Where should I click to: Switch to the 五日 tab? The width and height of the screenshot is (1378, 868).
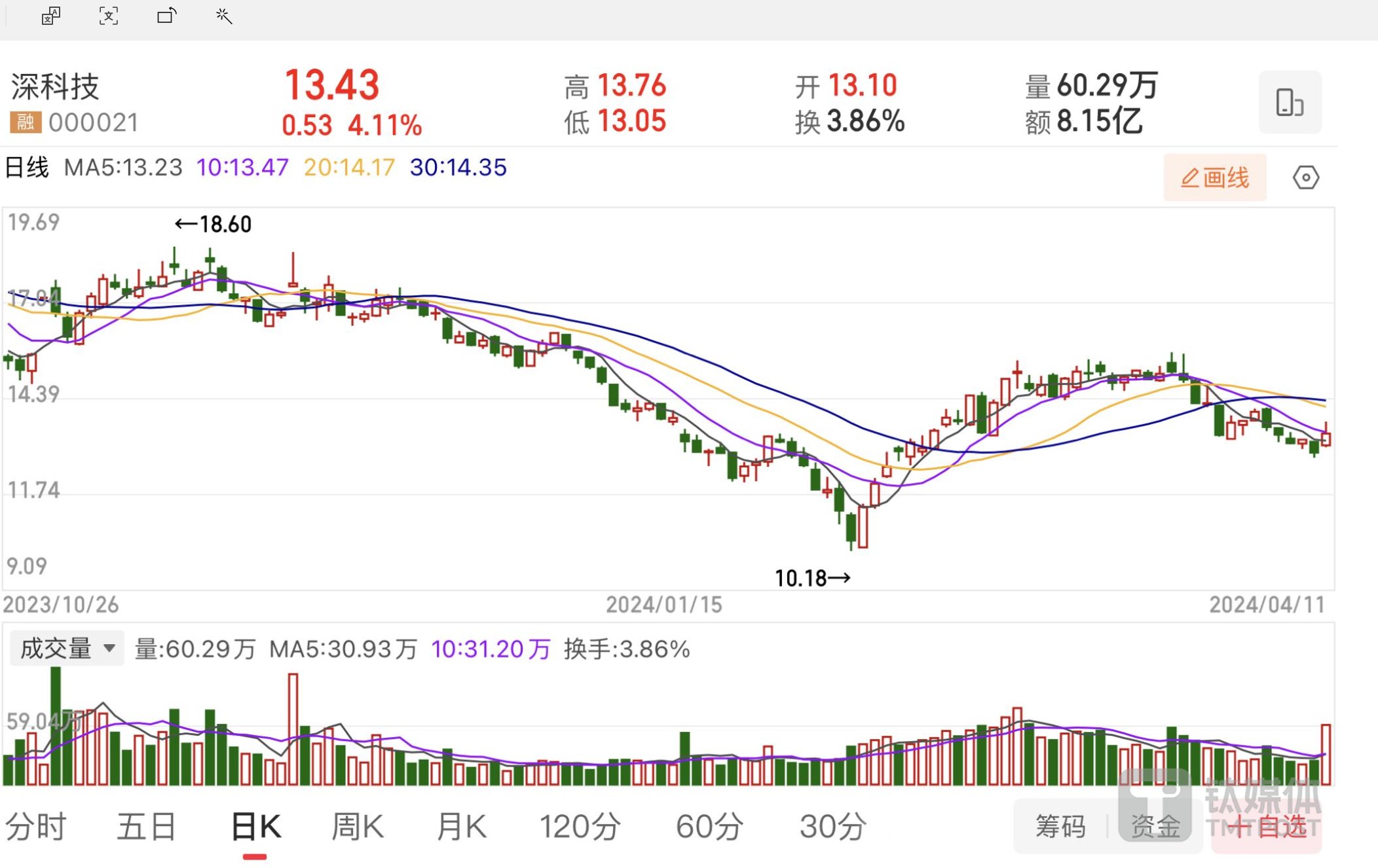146,826
